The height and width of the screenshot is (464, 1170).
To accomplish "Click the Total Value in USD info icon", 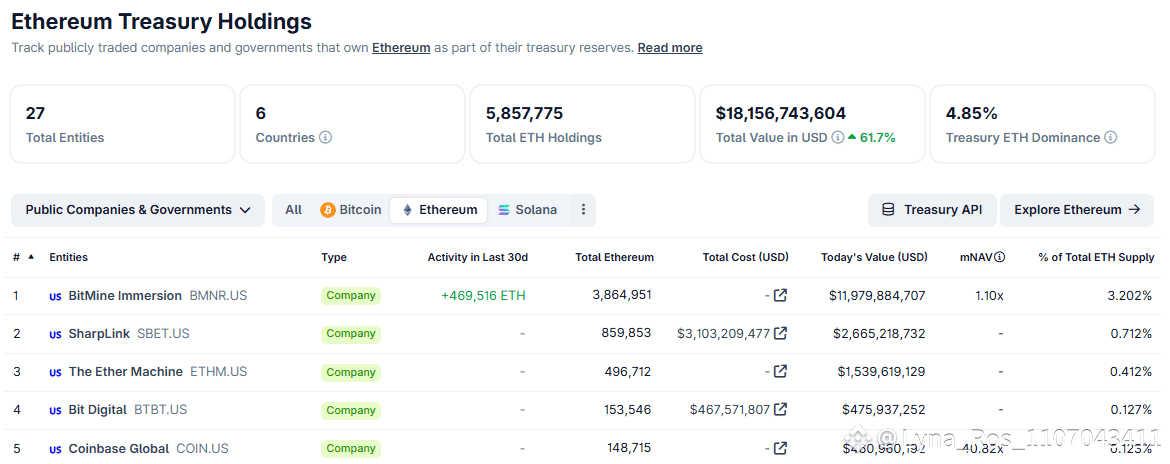I will (x=837, y=138).
